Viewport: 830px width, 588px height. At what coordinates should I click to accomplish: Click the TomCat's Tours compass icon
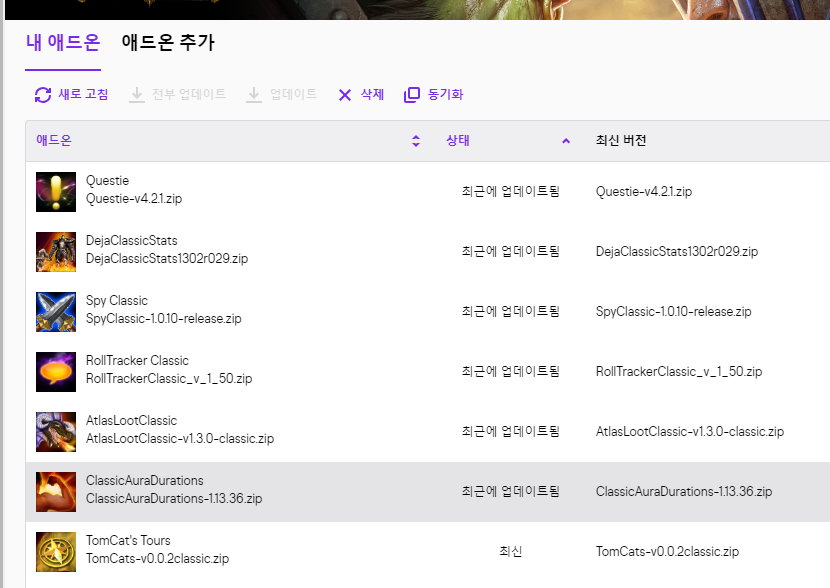pos(56,551)
